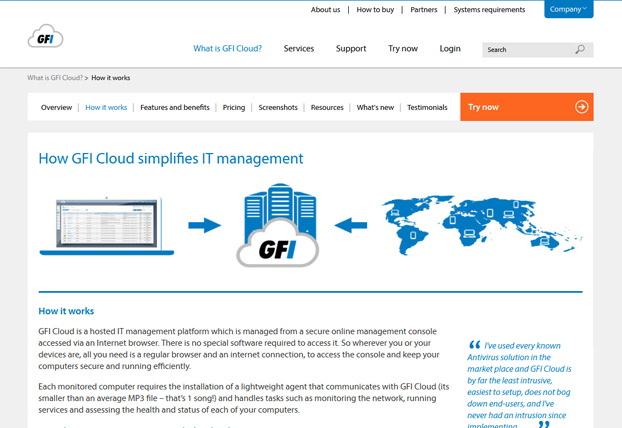The image size is (622, 428).
Task: Open the How to buy link
Action: click(375, 10)
